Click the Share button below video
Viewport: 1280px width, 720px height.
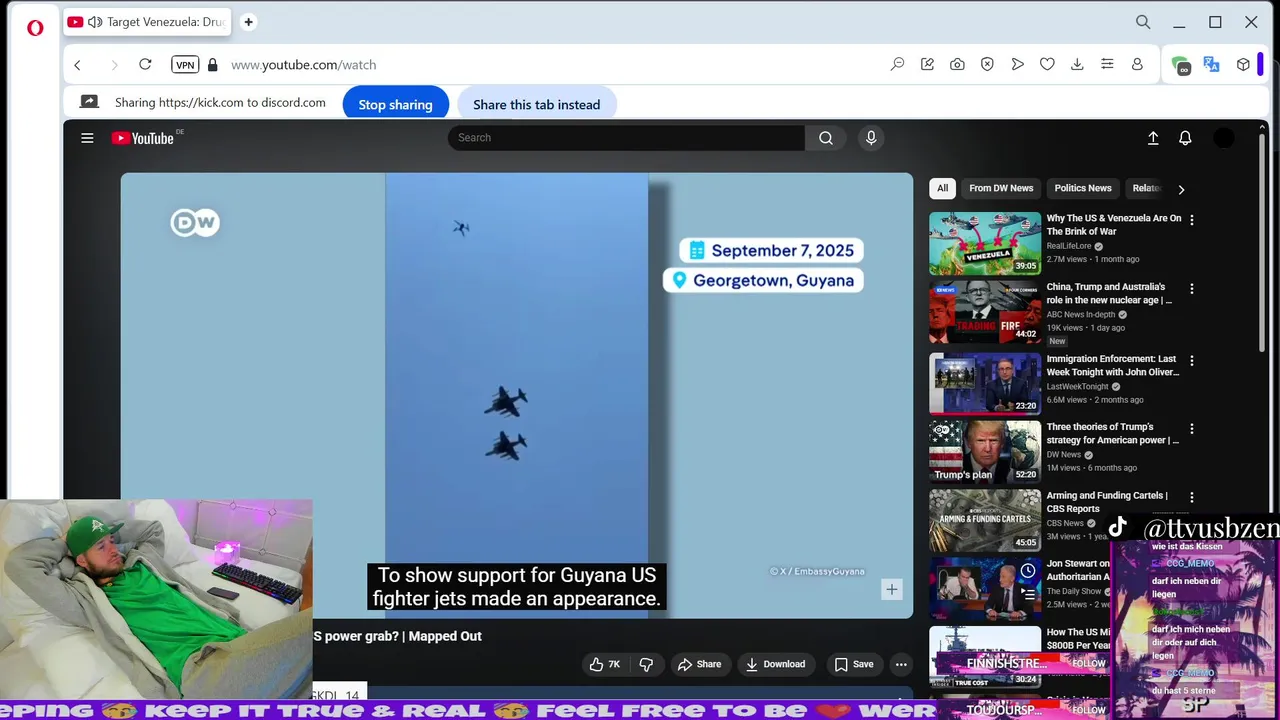pos(699,664)
